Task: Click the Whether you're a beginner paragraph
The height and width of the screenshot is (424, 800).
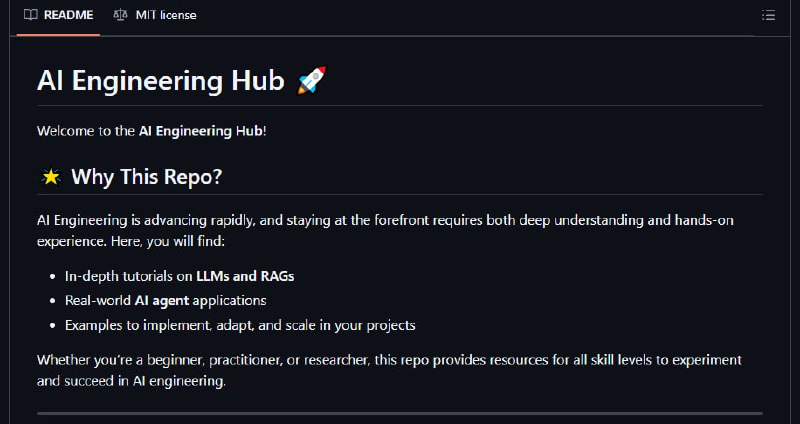Action: pos(389,370)
